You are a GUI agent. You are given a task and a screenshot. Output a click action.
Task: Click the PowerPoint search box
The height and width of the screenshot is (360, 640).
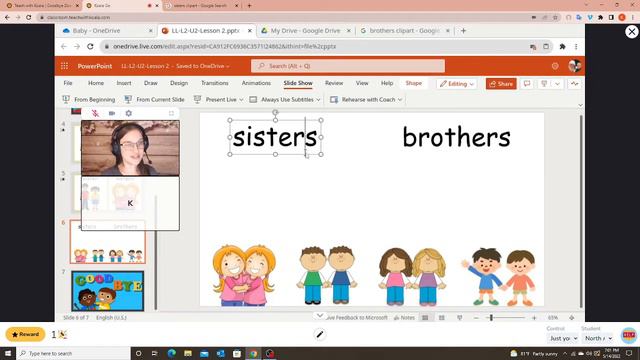pyautogui.click(x=348, y=66)
